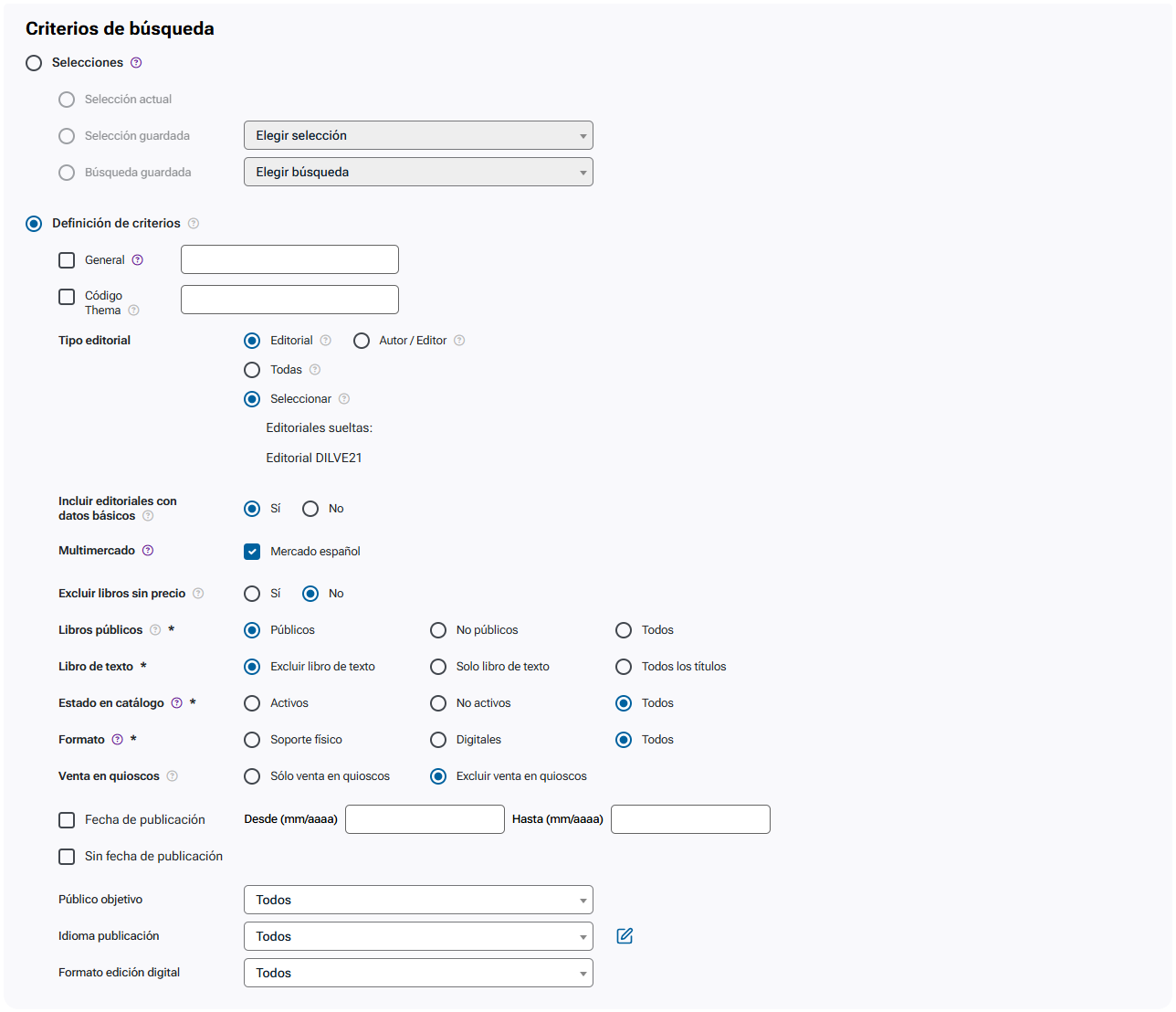
Task: Click the Desde (mm/aaaa) date field
Action: [425, 819]
